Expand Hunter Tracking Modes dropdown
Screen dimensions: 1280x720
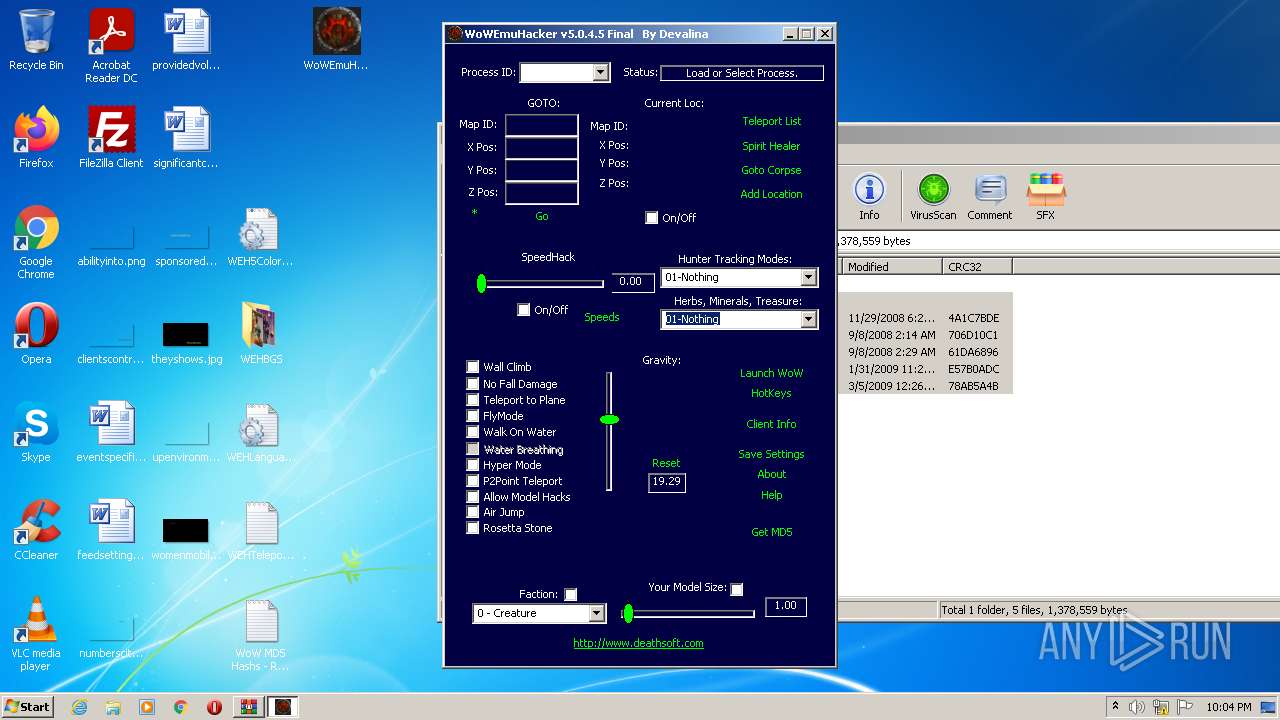(808, 277)
